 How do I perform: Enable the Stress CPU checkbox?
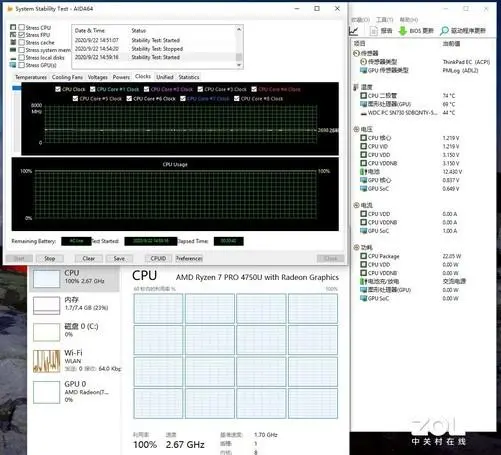click(x=22, y=27)
